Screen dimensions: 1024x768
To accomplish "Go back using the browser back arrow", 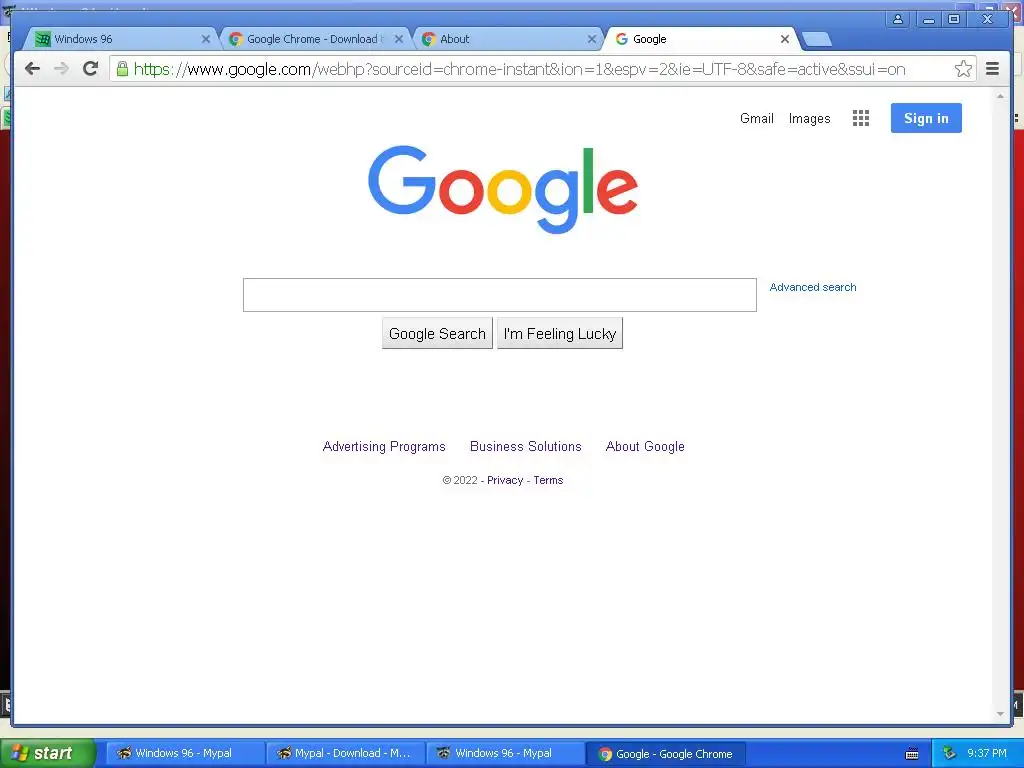I will (32, 69).
